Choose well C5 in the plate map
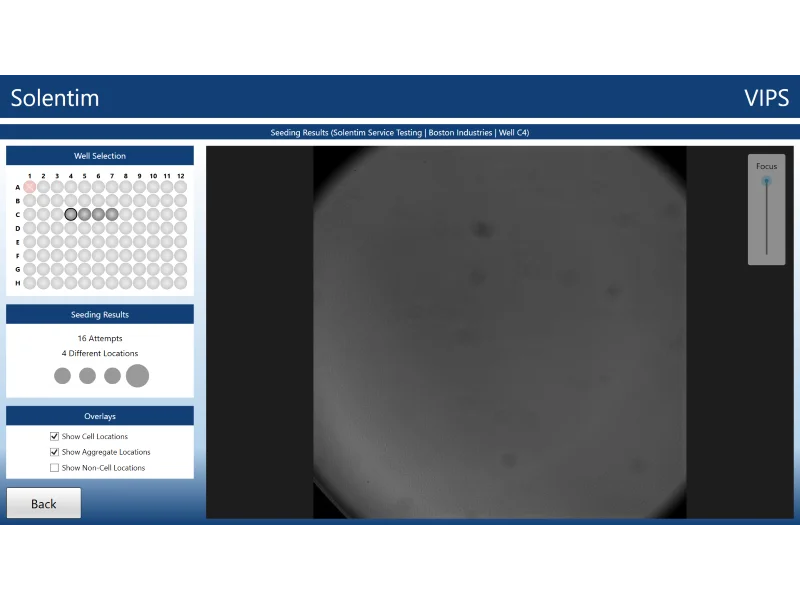The image size is (800, 600). [85, 214]
